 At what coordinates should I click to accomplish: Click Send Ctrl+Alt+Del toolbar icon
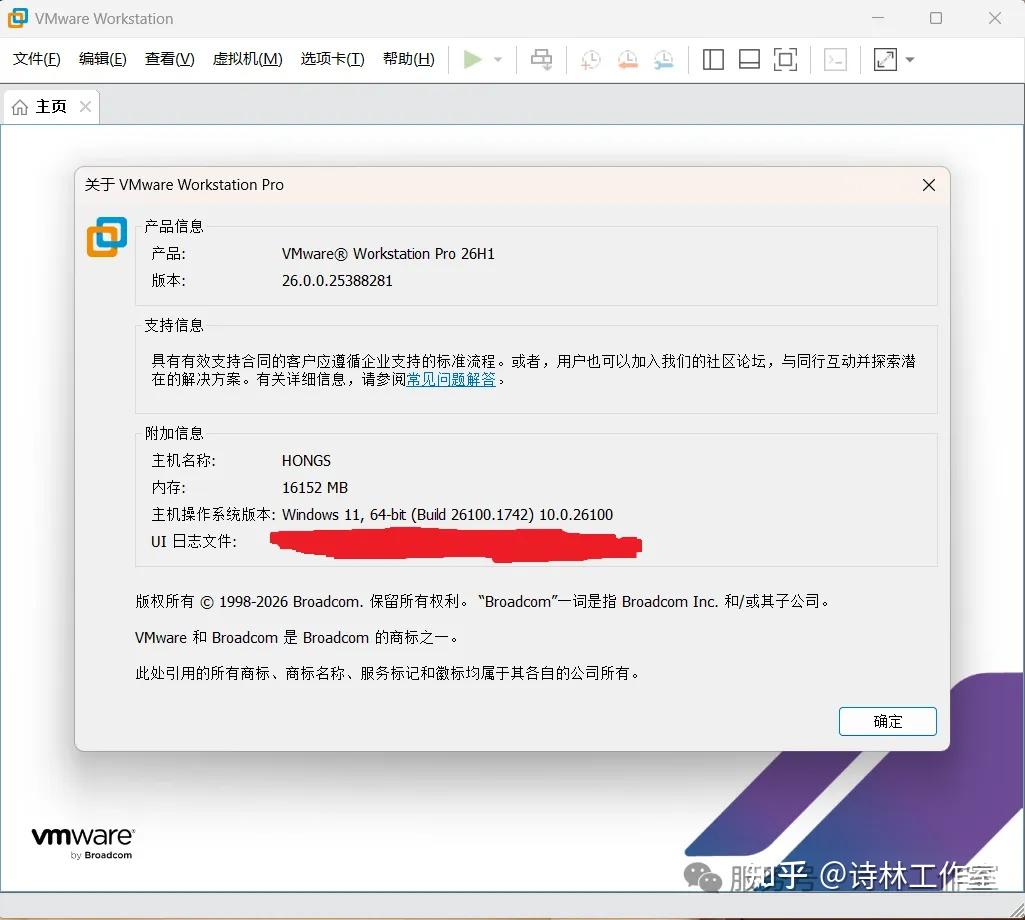(x=541, y=60)
